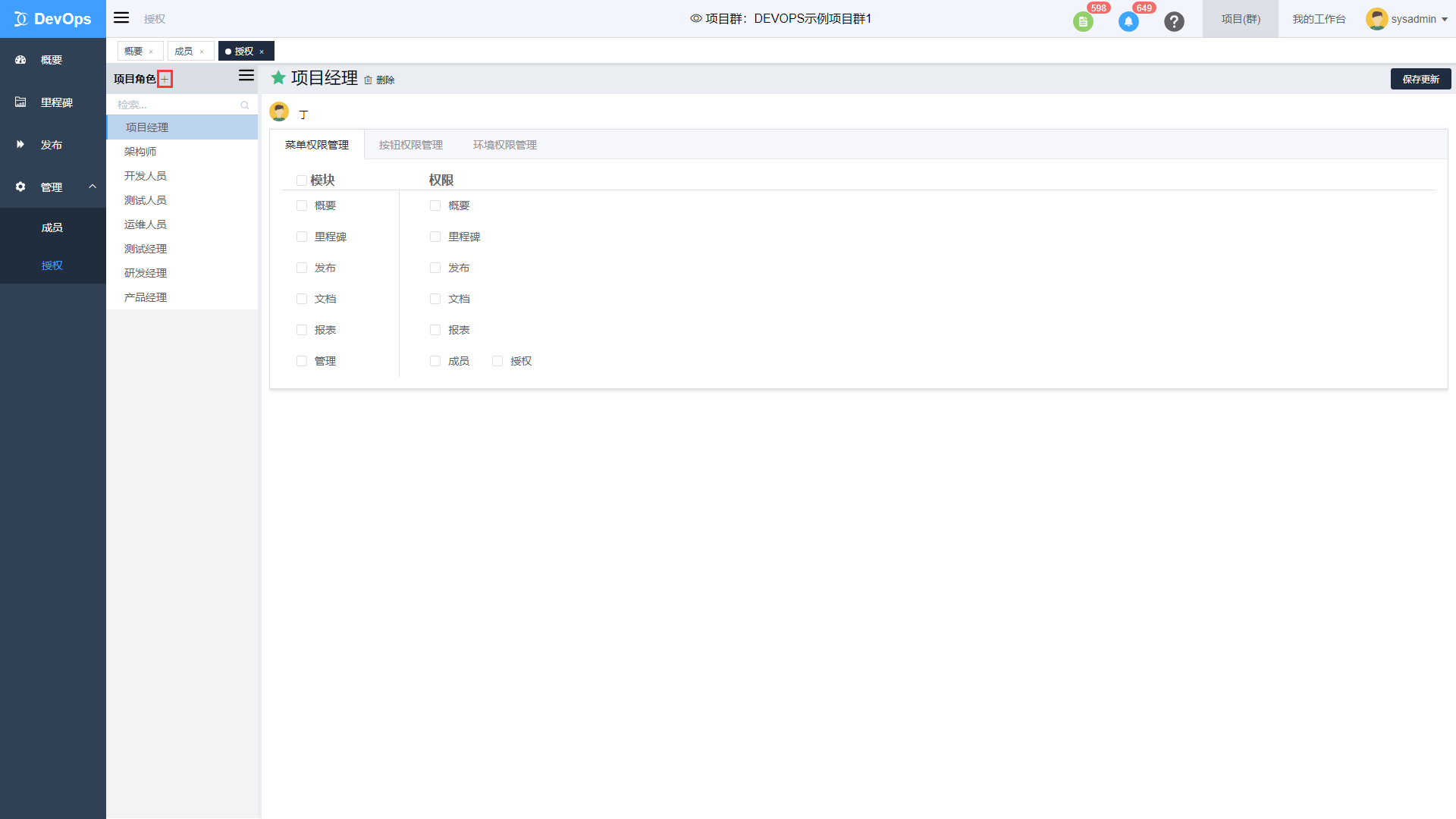The width and height of the screenshot is (1456, 819).
Task: Open 成员 submenu item in sidebar
Action: pyautogui.click(x=52, y=227)
